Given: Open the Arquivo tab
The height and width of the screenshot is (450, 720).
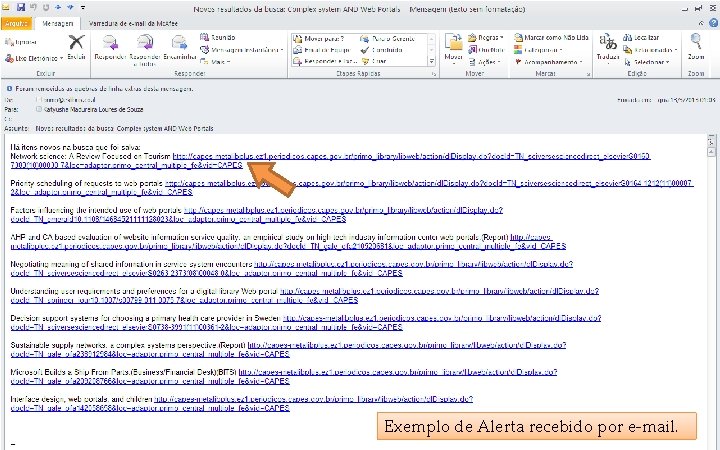Looking at the screenshot, I should (x=17, y=23).
